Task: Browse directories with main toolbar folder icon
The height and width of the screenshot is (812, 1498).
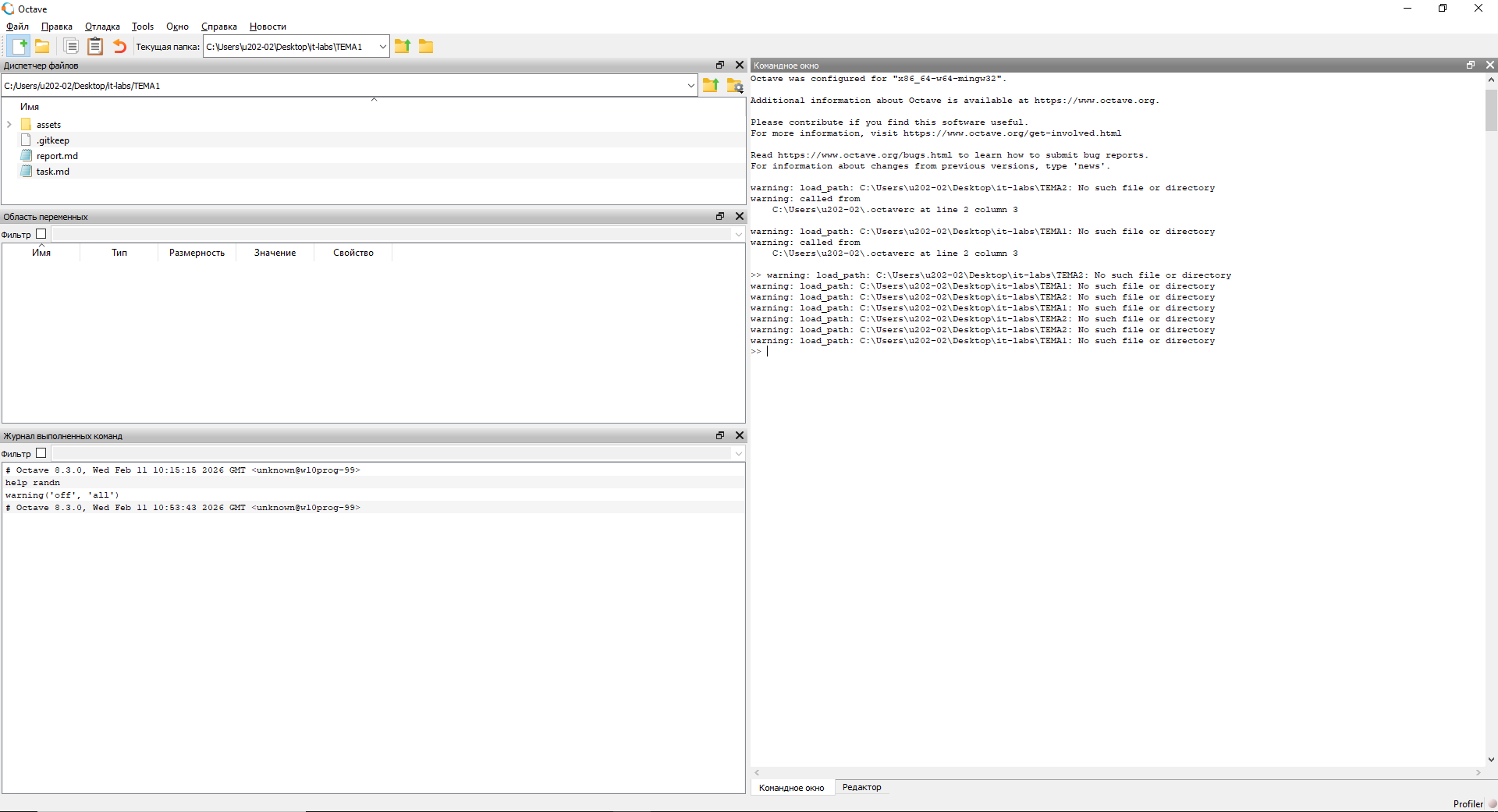Action: pos(426,46)
